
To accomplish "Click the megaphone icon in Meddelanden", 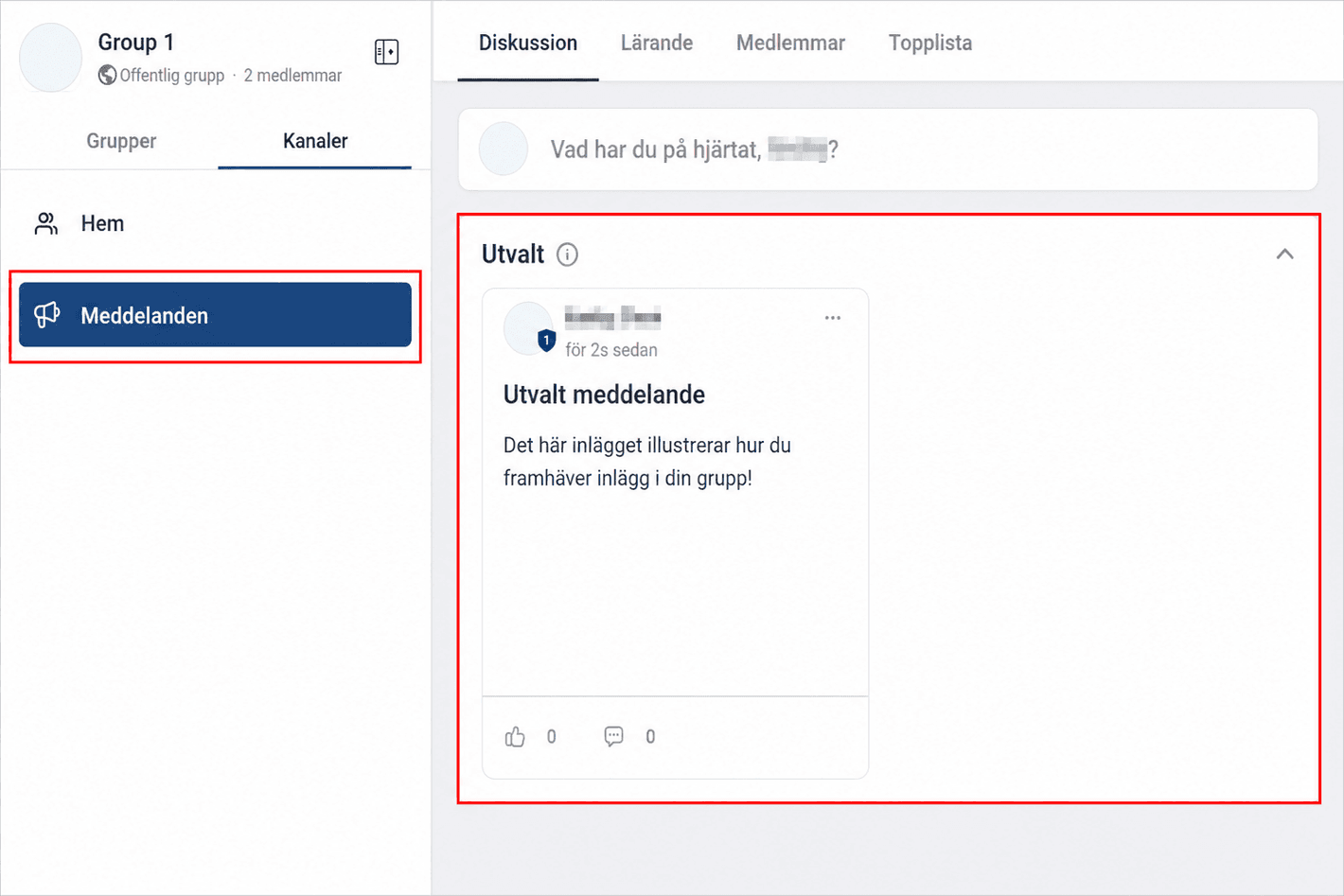I will click(x=47, y=315).
